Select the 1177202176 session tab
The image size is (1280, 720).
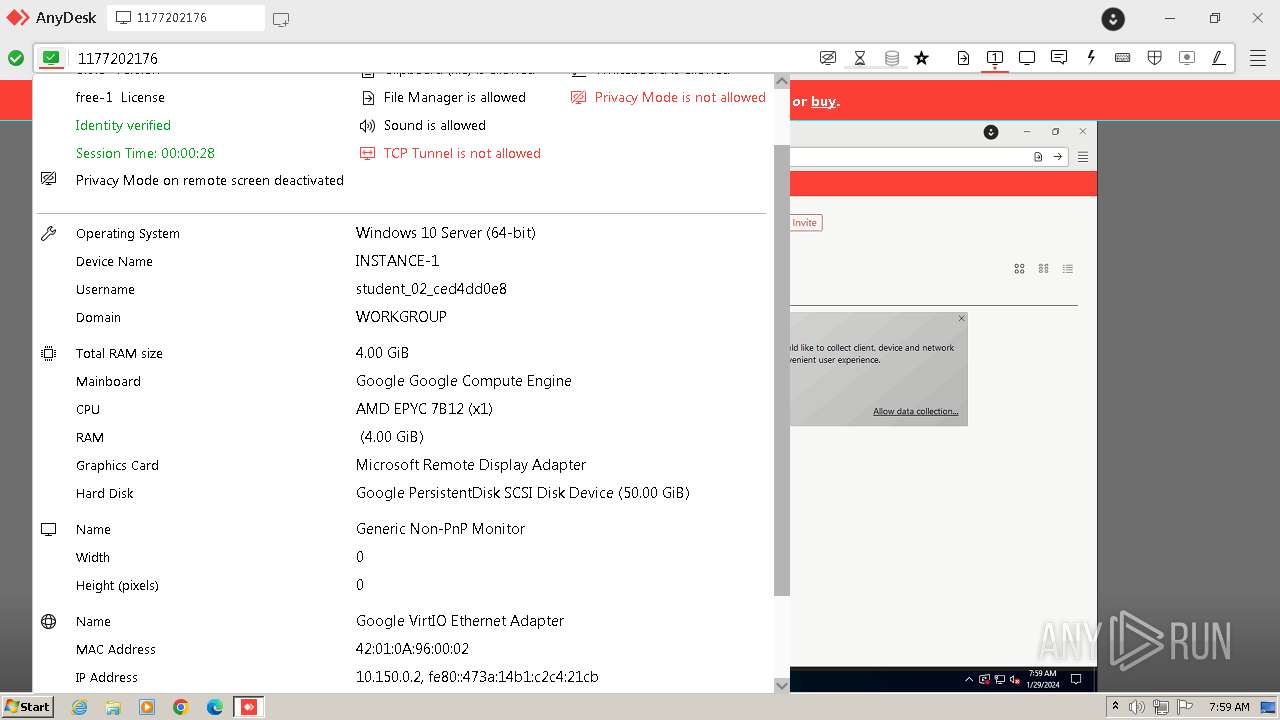186,18
